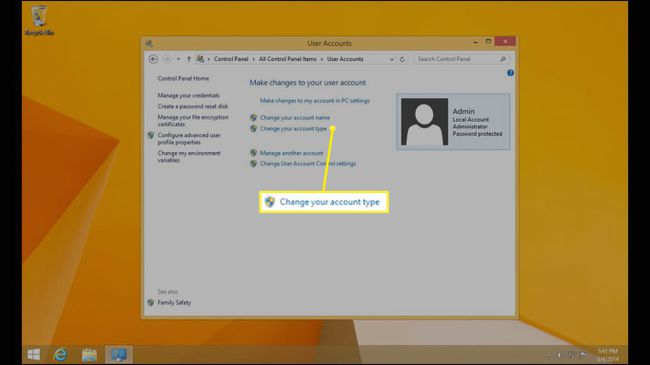Click breadcrumb chevron after All Control Panel Items
The height and width of the screenshot is (365, 650).
click(x=322, y=59)
